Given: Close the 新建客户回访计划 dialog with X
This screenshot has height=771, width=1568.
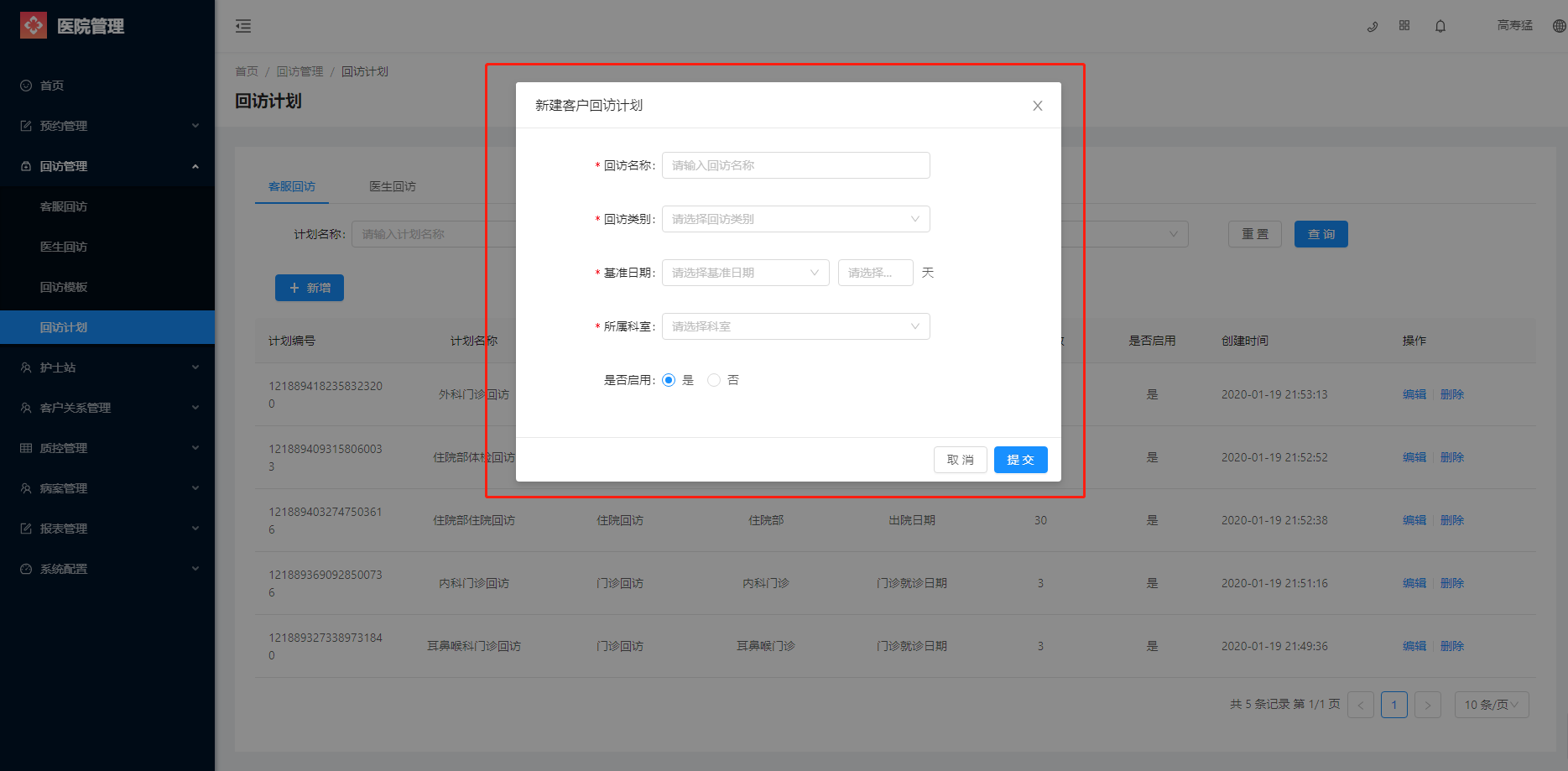Looking at the screenshot, I should click(x=1038, y=106).
